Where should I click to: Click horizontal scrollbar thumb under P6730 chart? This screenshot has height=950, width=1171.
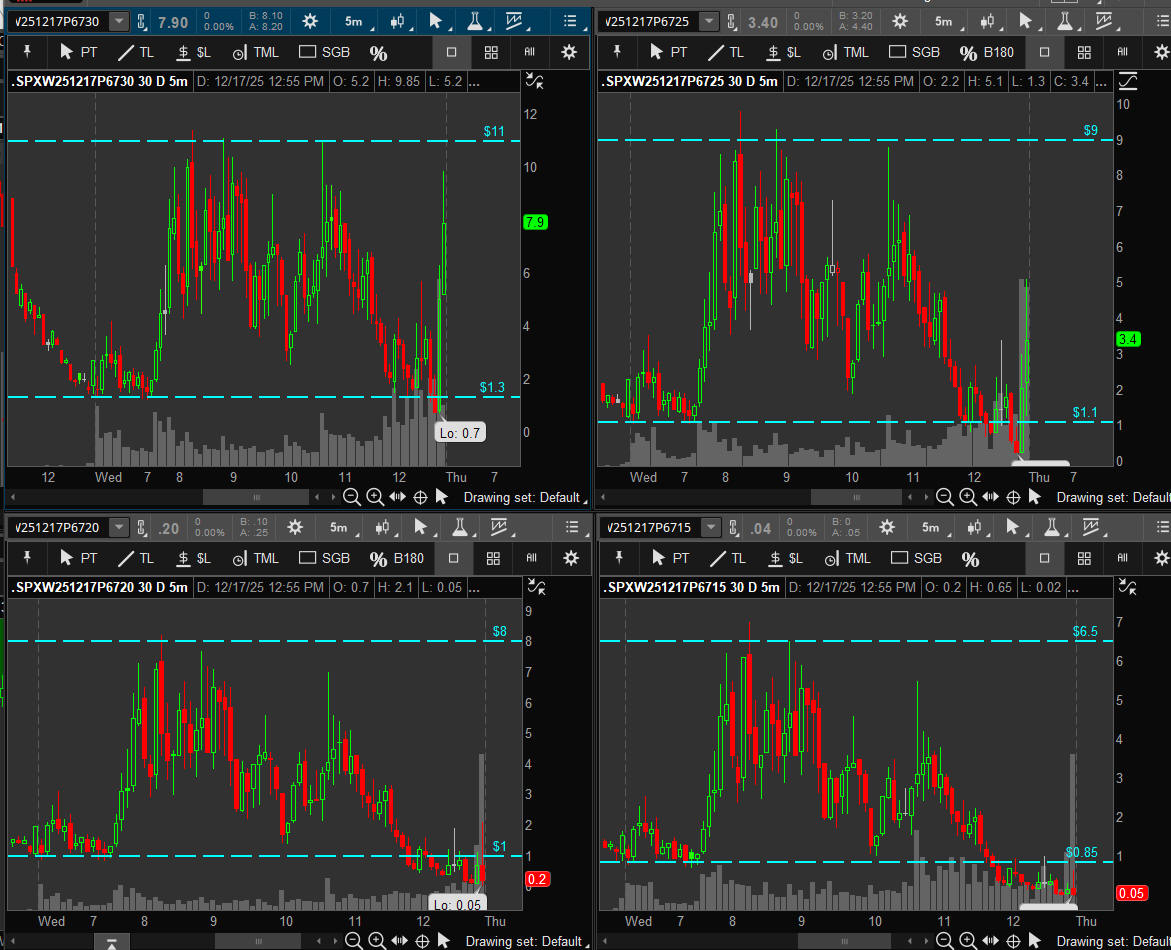[256, 497]
